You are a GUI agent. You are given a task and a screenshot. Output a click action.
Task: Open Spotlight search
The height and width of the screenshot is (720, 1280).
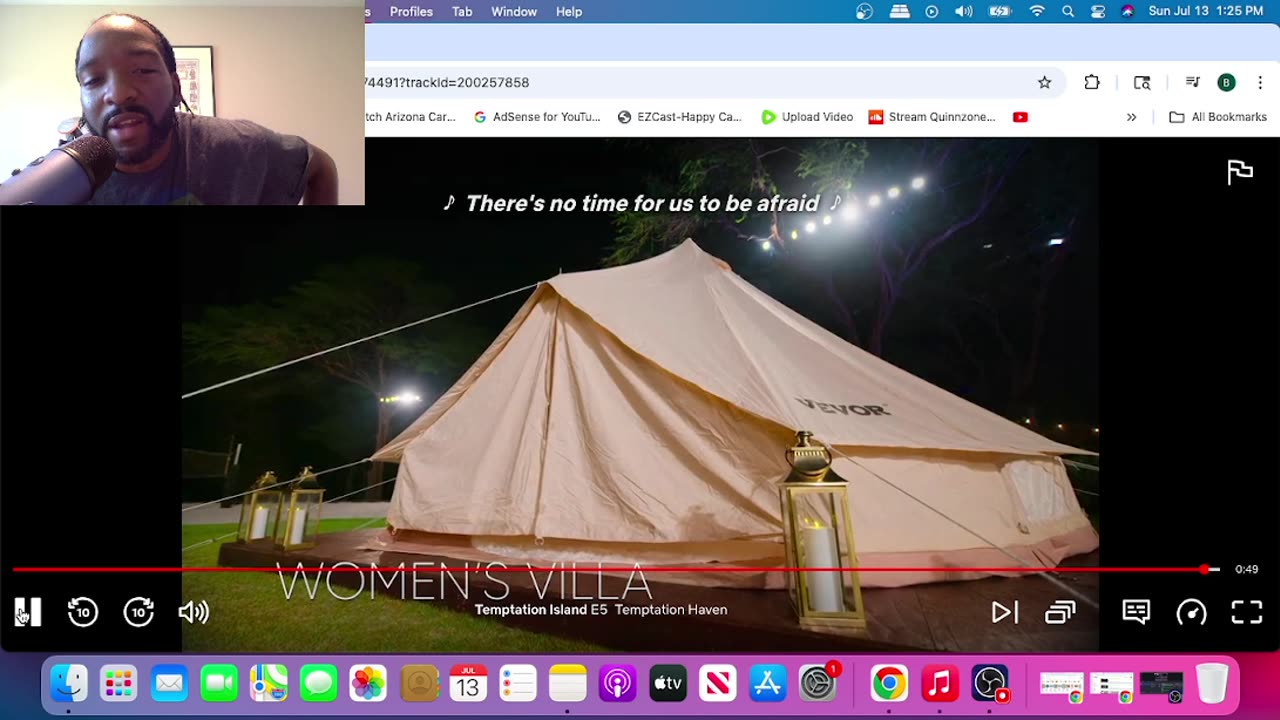pos(1068,12)
